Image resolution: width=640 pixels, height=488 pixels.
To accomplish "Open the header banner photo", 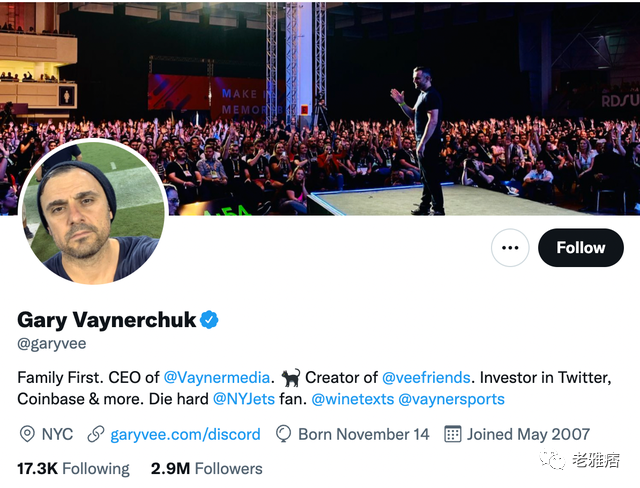I will 320,108.
